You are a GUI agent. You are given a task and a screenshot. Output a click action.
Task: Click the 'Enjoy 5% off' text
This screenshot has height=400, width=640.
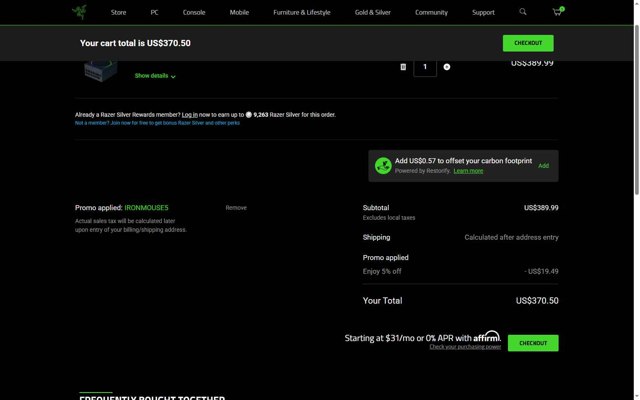382,271
